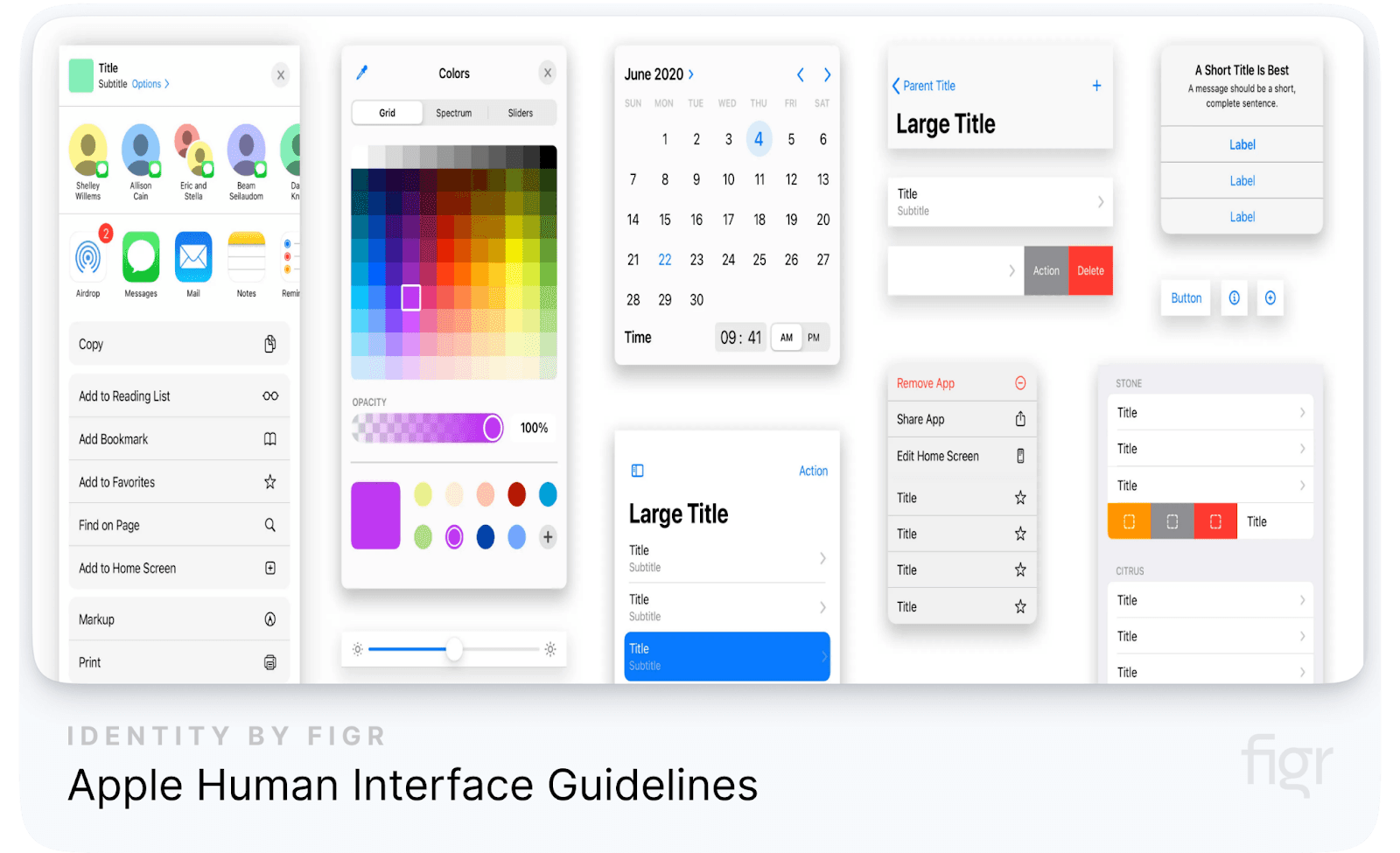Click the Button text button

tap(1186, 298)
